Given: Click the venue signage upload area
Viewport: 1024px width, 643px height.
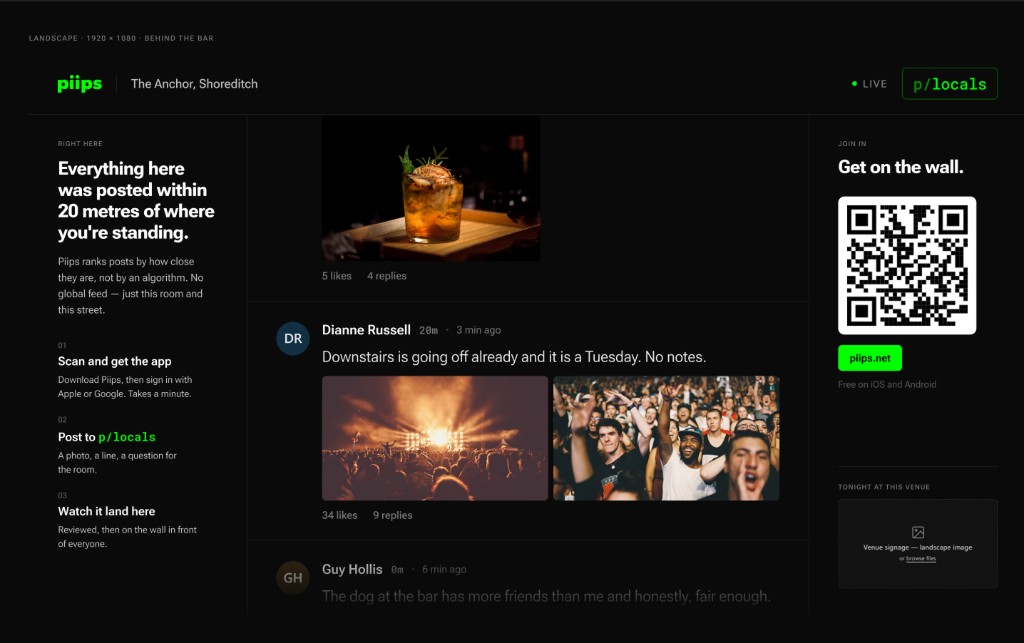Looking at the screenshot, I should 918,544.
